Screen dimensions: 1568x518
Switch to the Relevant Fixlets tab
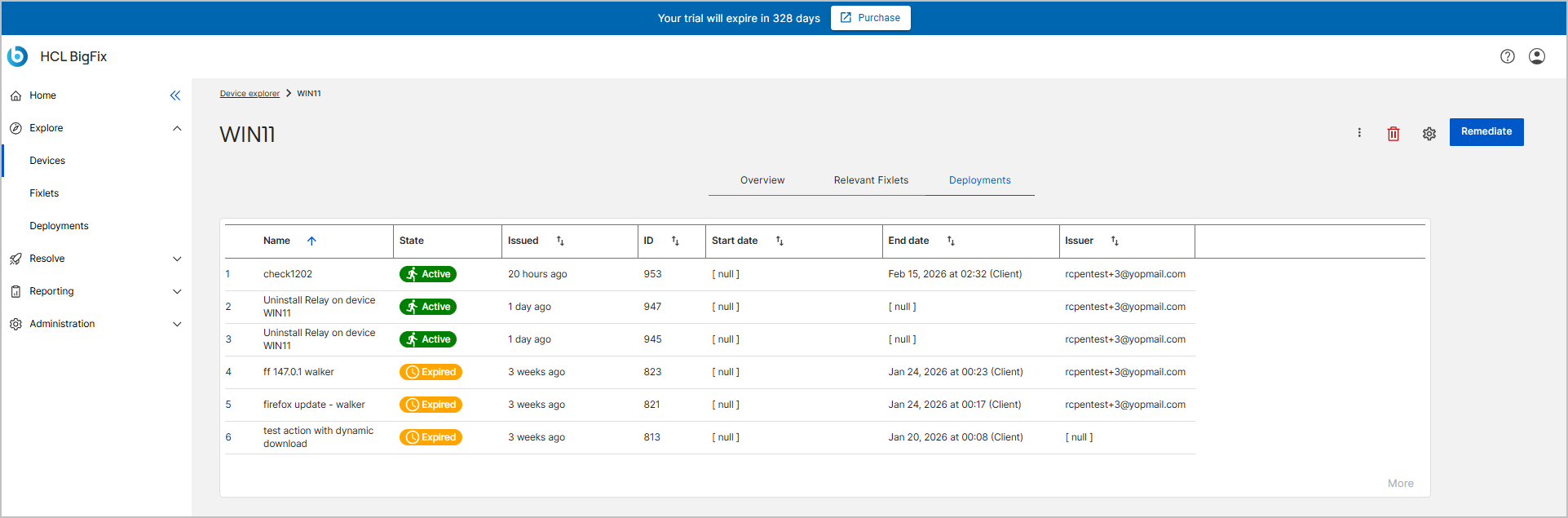point(871,180)
